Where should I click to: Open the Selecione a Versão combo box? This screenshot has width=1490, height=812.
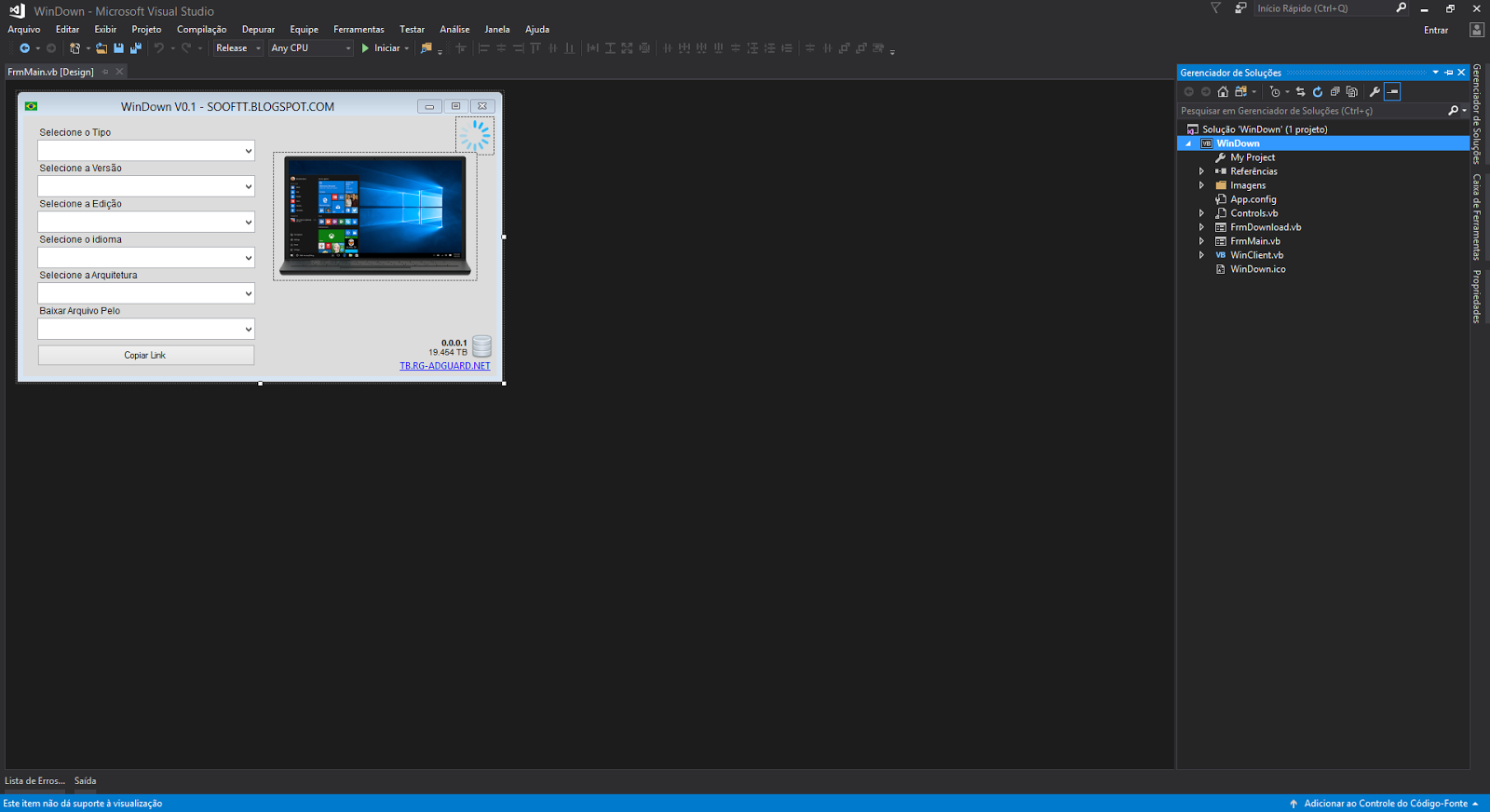click(x=146, y=186)
